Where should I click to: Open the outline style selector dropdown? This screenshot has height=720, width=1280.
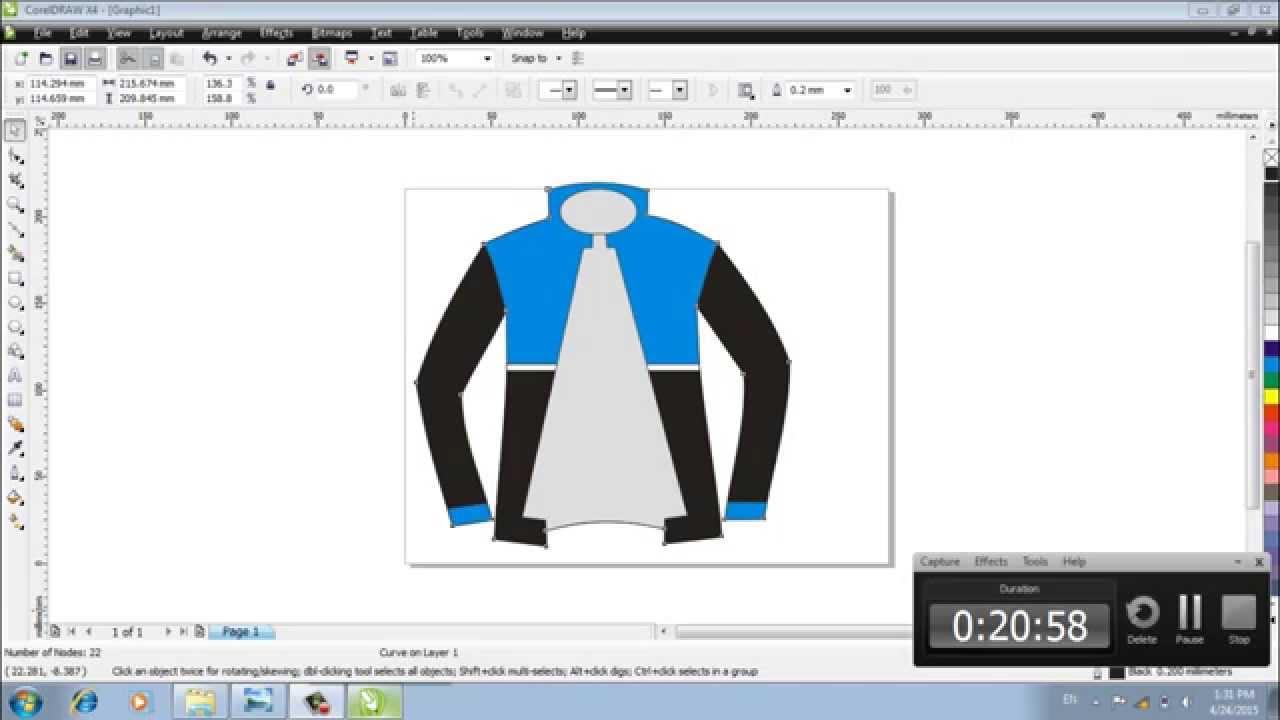pyautogui.click(x=624, y=90)
